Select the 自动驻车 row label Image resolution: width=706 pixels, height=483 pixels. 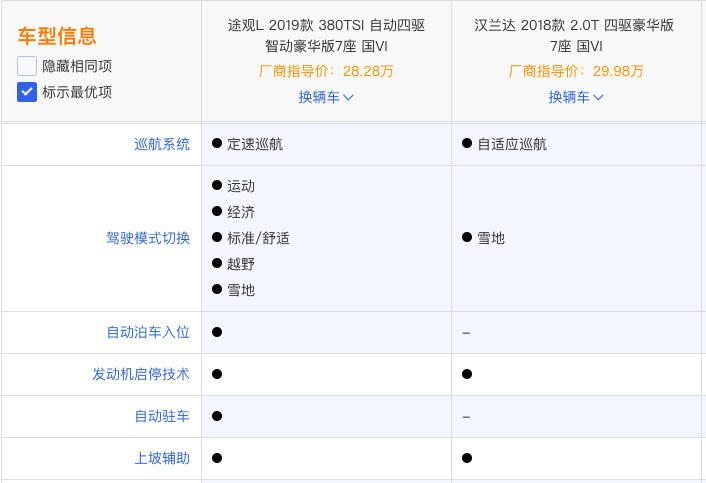(162, 416)
